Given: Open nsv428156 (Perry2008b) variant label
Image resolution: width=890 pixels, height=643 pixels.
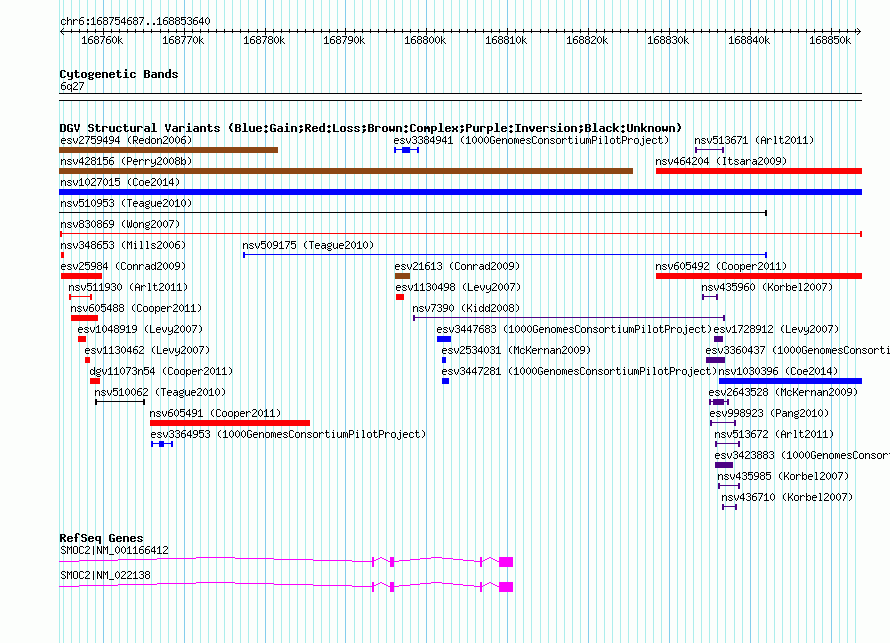Looking at the screenshot, I should click(x=126, y=161).
